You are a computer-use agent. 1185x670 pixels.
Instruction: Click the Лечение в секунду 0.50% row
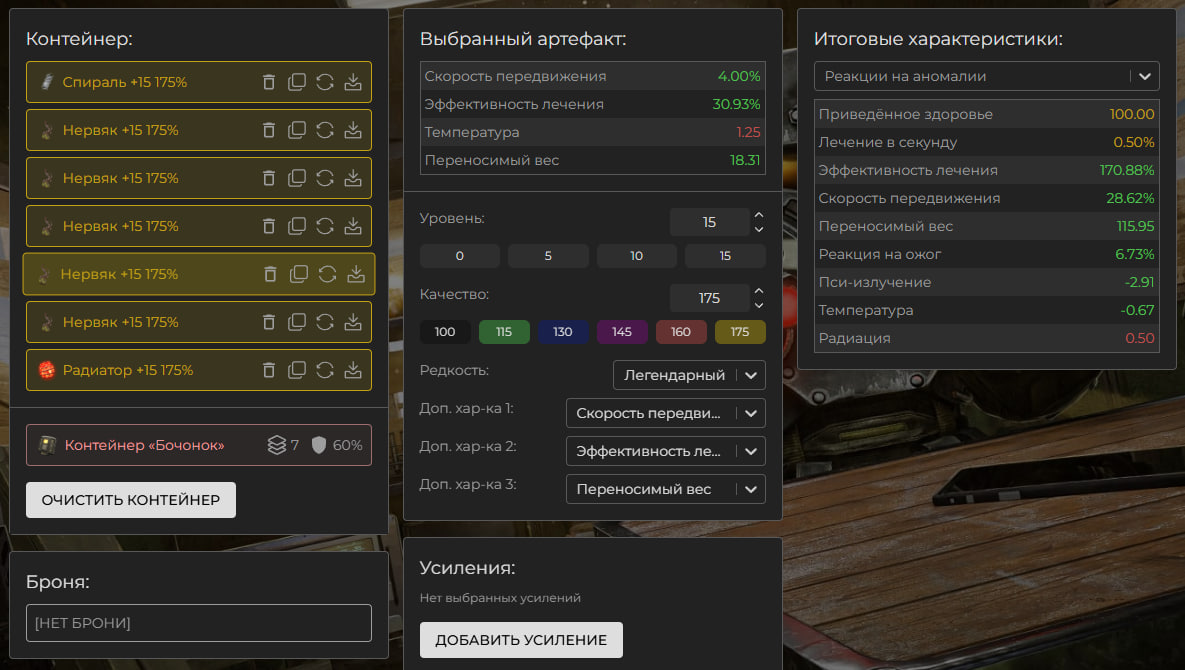986,142
